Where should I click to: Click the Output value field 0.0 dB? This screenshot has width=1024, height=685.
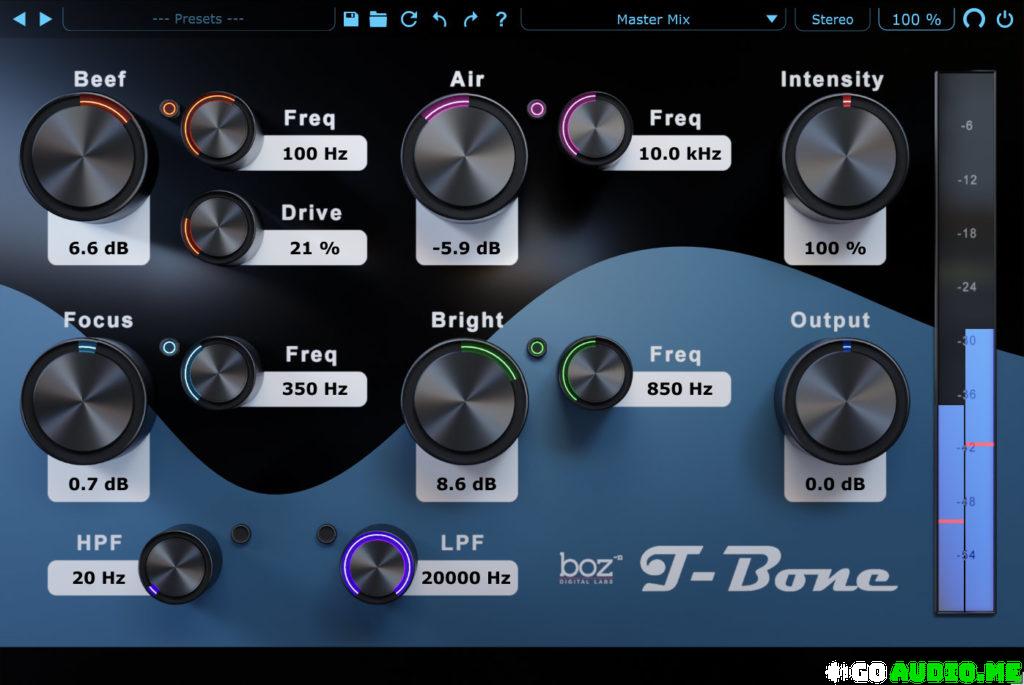(835, 484)
